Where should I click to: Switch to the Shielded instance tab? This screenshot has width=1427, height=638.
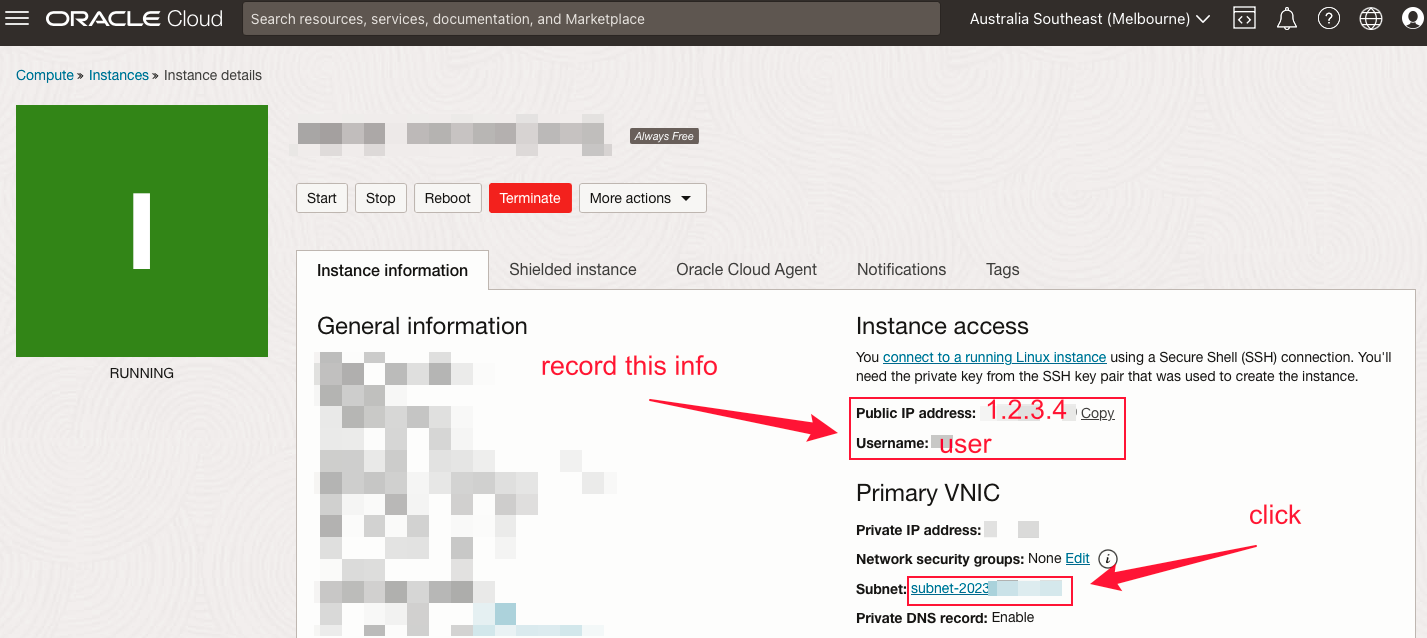(x=572, y=269)
